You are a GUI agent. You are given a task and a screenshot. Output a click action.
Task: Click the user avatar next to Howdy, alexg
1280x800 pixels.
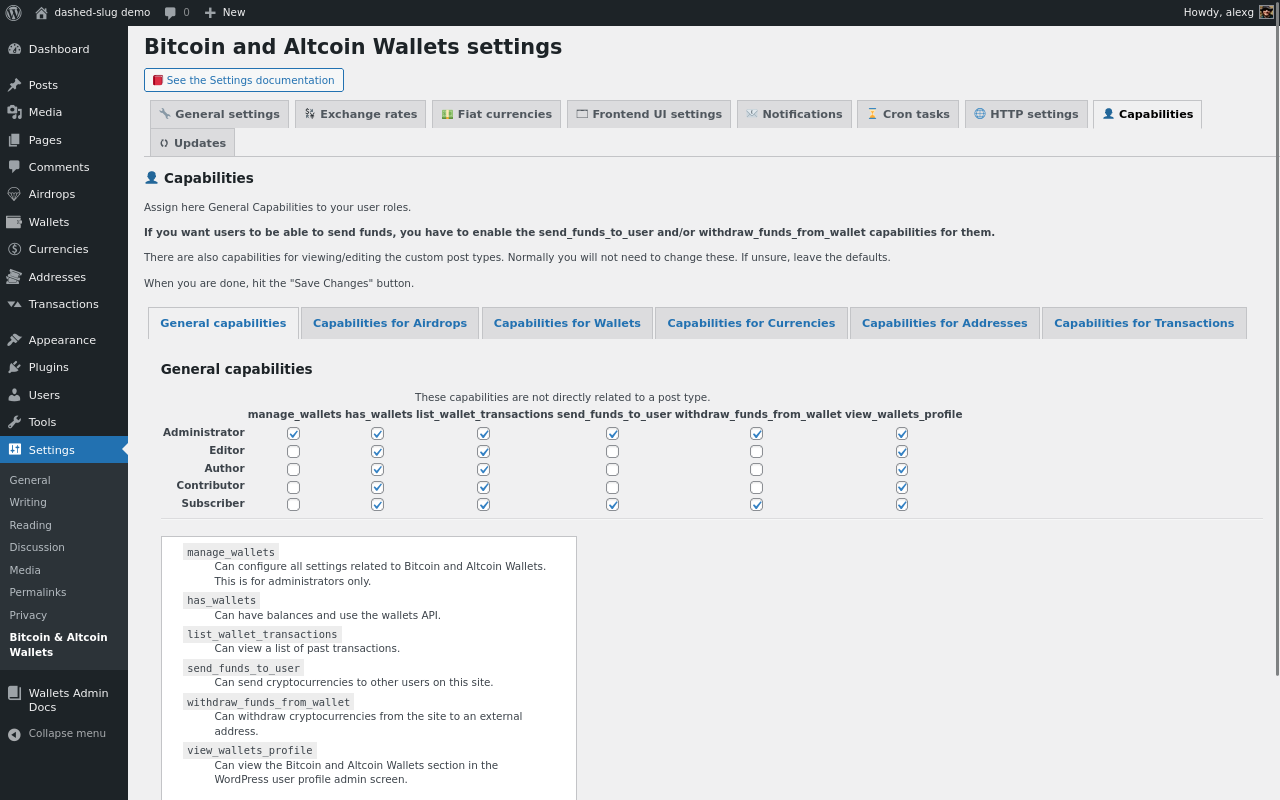(1266, 12)
